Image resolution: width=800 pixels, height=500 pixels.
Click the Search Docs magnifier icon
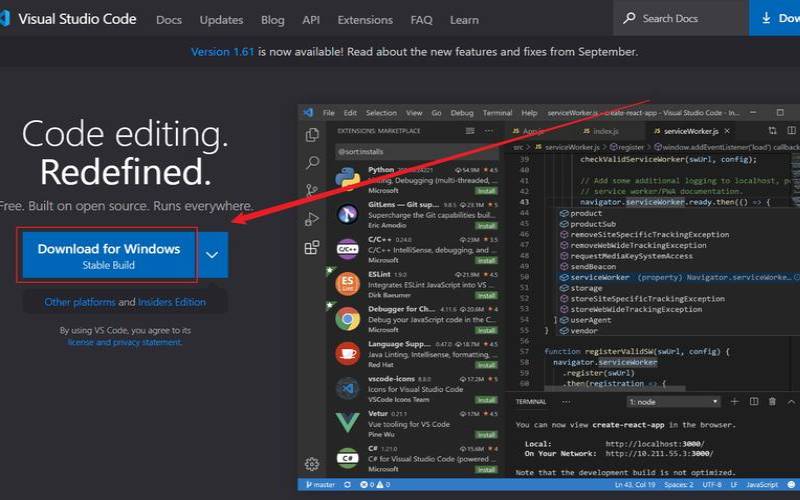pos(630,18)
